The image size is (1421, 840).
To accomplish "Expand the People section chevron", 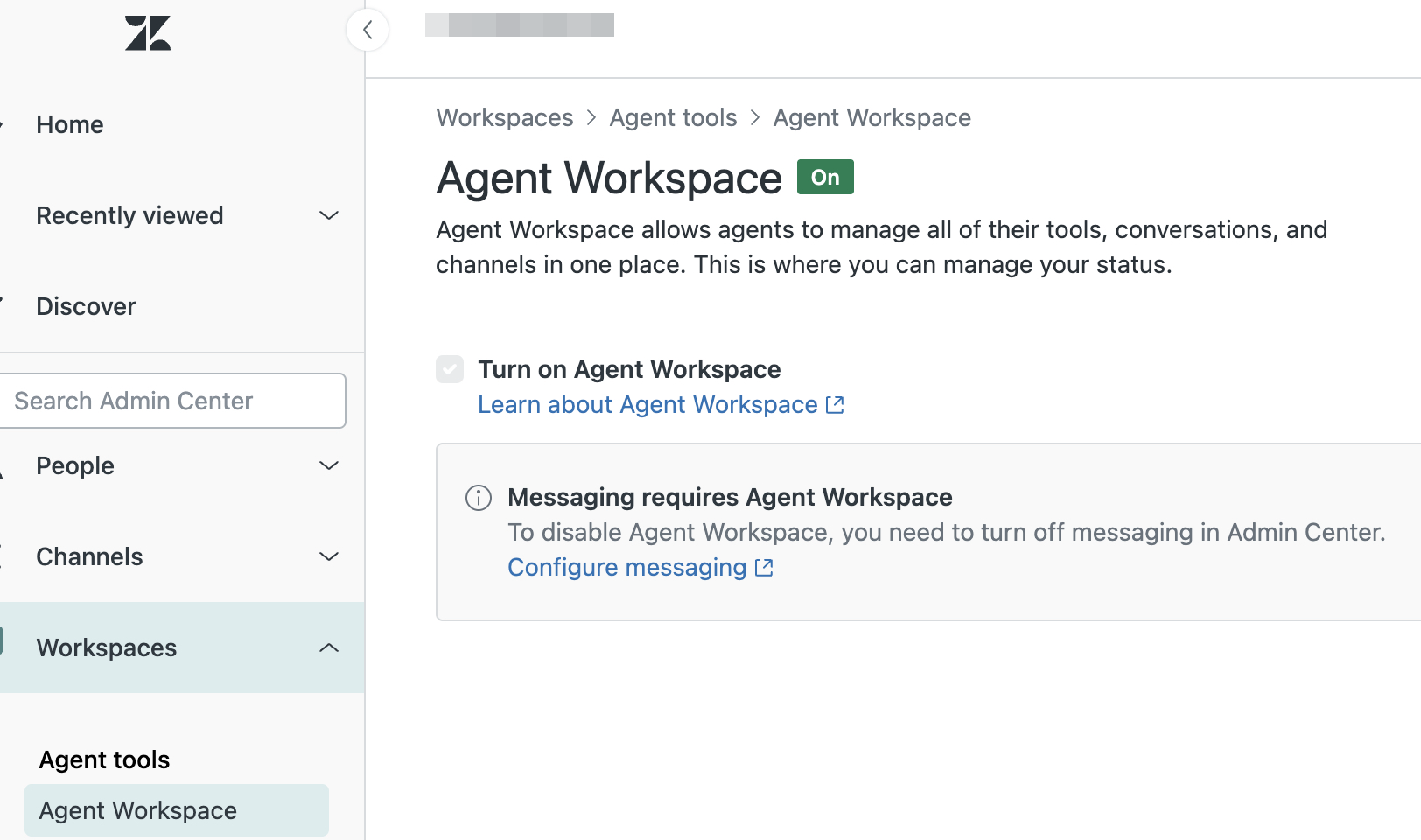I will pyautogui.click(x=329, y=465).
